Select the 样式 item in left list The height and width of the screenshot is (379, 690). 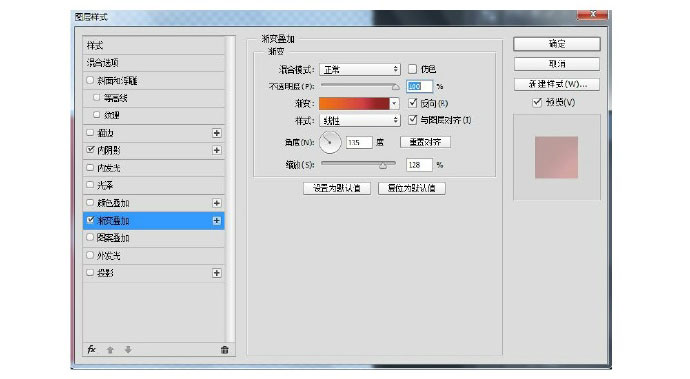pyautogui.click(x=154, y=45)
